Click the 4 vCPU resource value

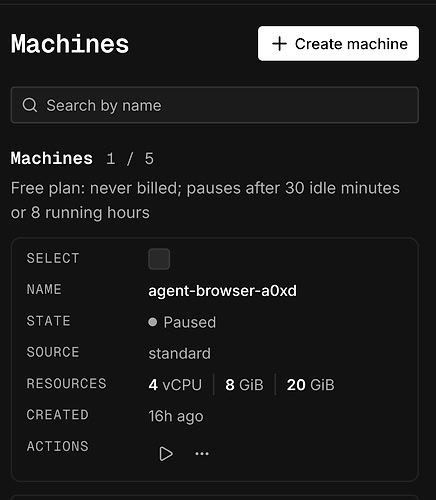click(175, 385)
